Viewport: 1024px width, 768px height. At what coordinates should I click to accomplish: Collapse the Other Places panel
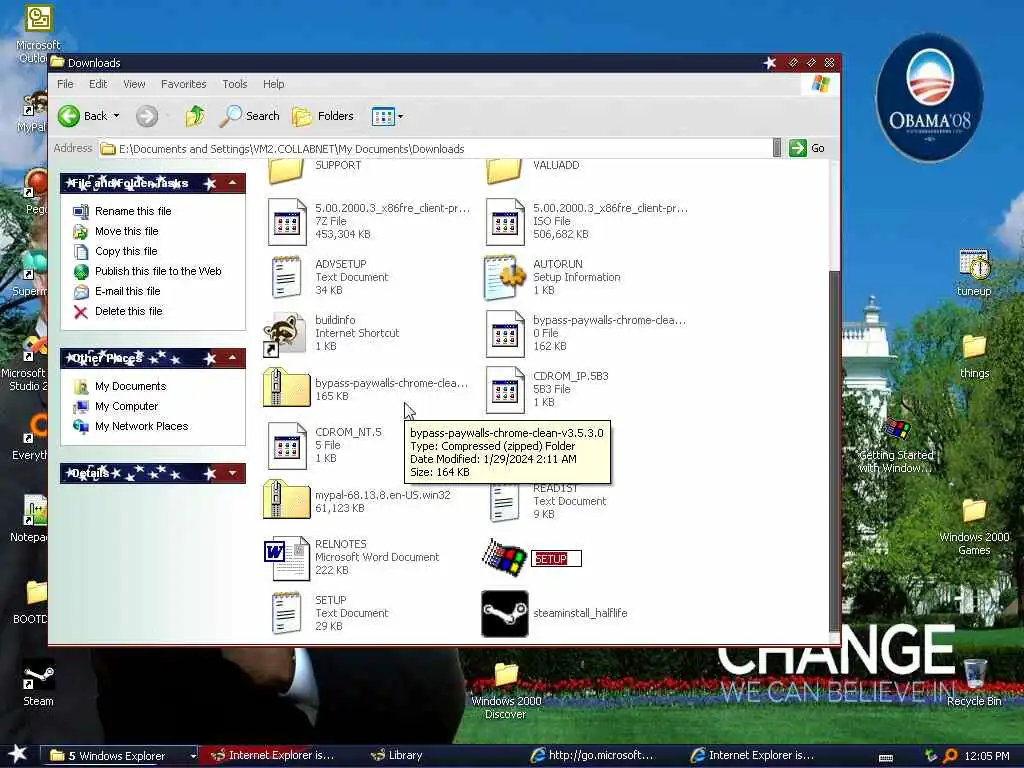click(x=233, y=358)
